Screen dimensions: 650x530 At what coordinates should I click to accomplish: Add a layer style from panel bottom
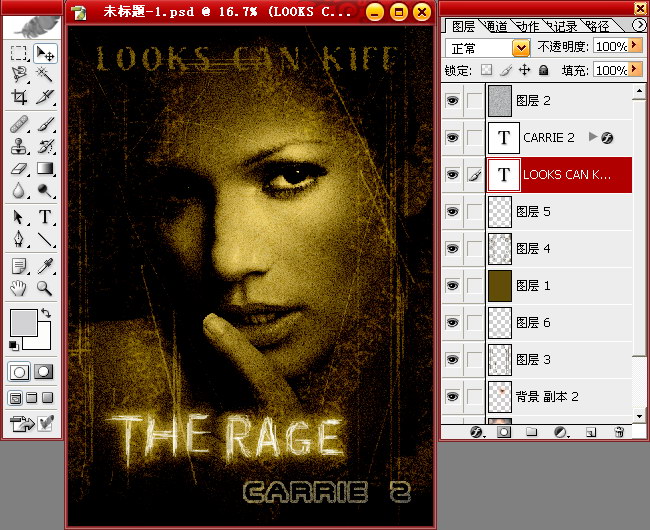click(x=477, y=432)
